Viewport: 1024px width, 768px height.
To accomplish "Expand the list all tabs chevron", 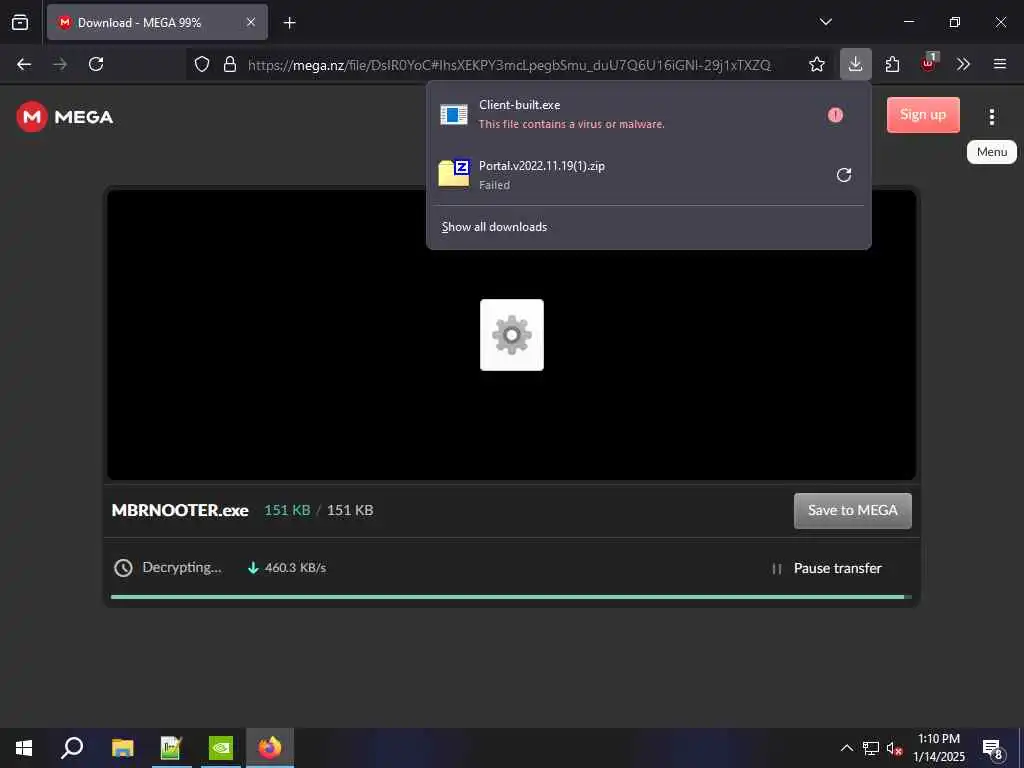I will 825,22.
